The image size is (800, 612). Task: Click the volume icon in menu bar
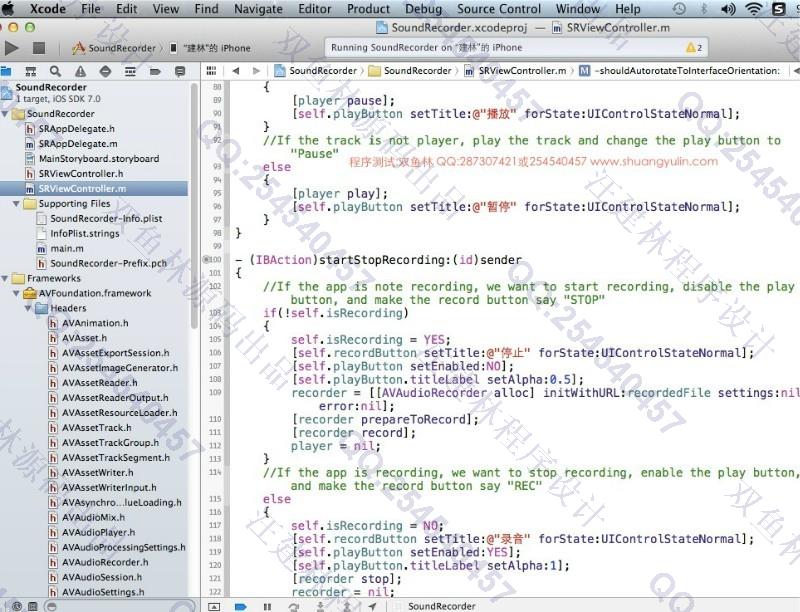[728, 8]
